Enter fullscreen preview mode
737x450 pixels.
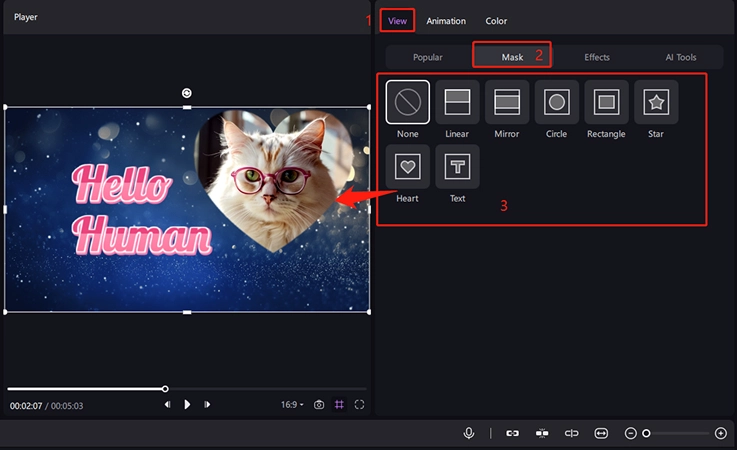pos(359,404)
